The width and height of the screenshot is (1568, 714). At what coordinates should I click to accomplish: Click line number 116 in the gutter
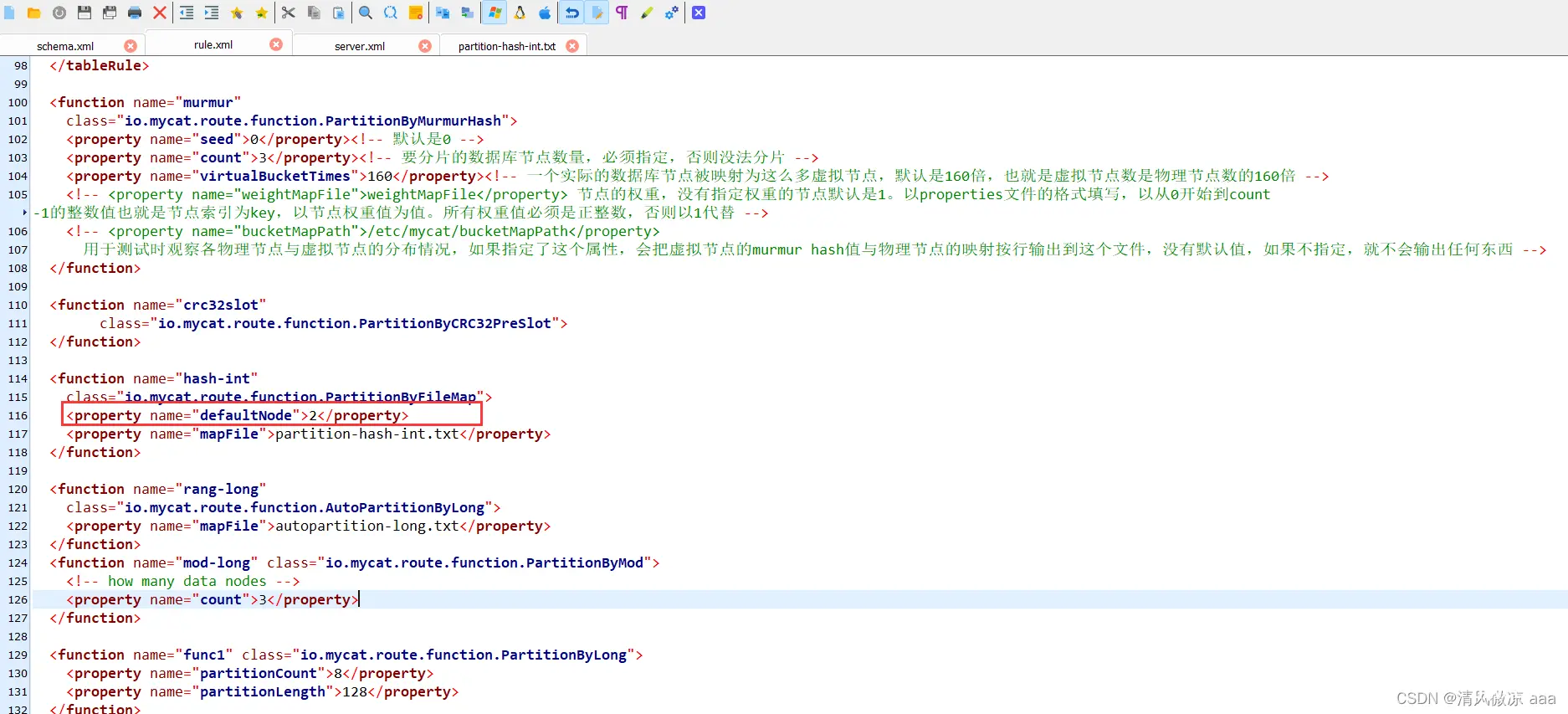[18, 415]
